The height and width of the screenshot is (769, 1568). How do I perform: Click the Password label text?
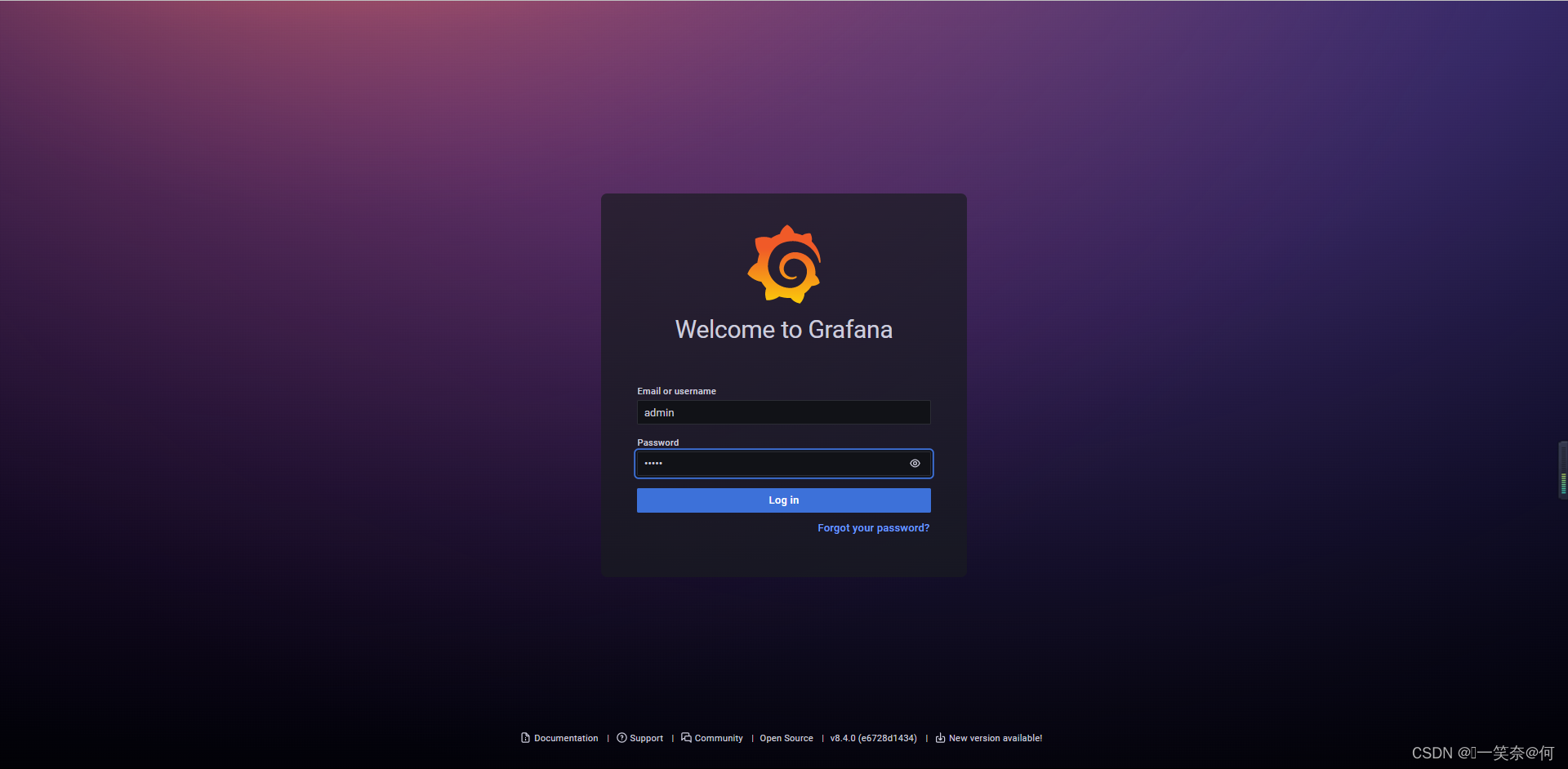coord(657,442)
